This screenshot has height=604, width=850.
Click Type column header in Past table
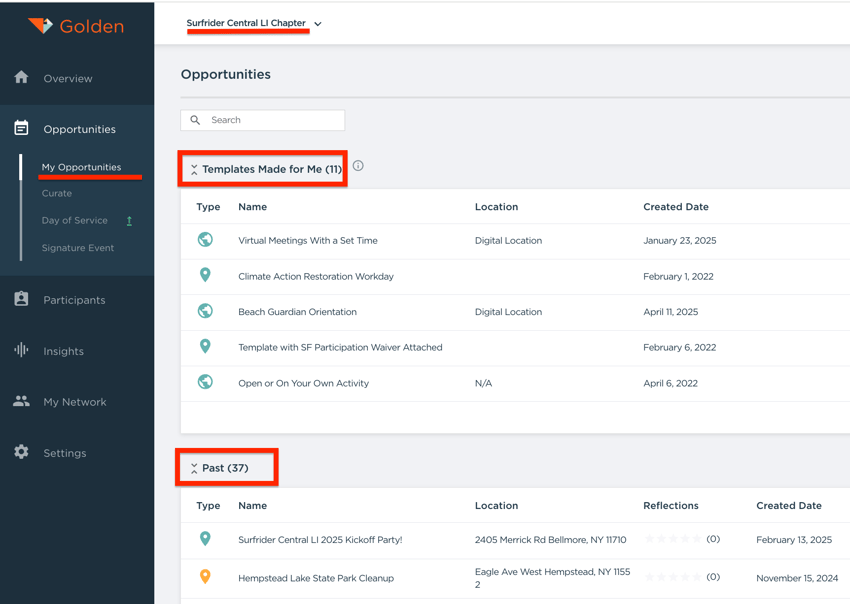[x=208, y=505]
